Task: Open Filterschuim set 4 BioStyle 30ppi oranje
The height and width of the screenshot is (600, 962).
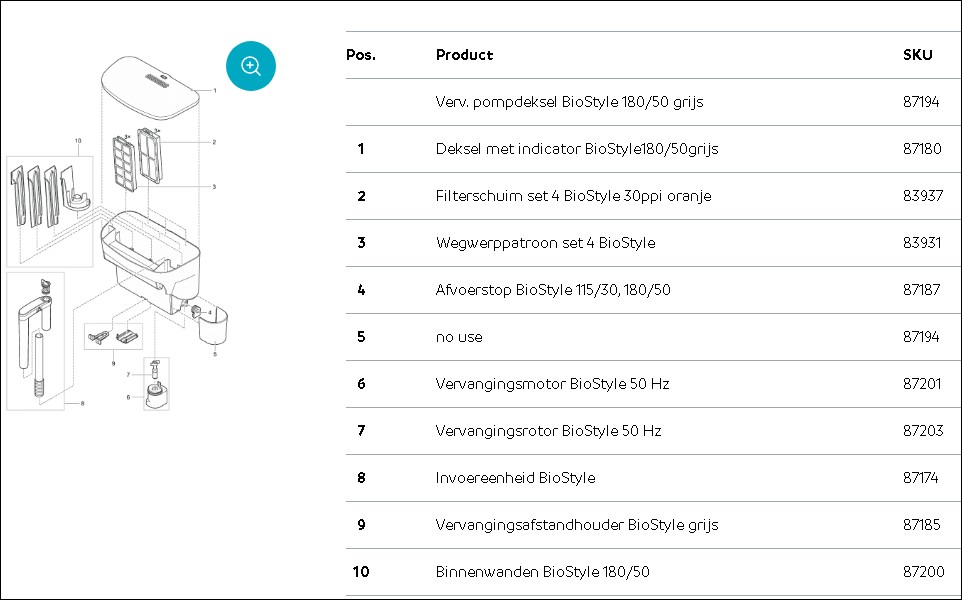Action: (x=573, y=196)
